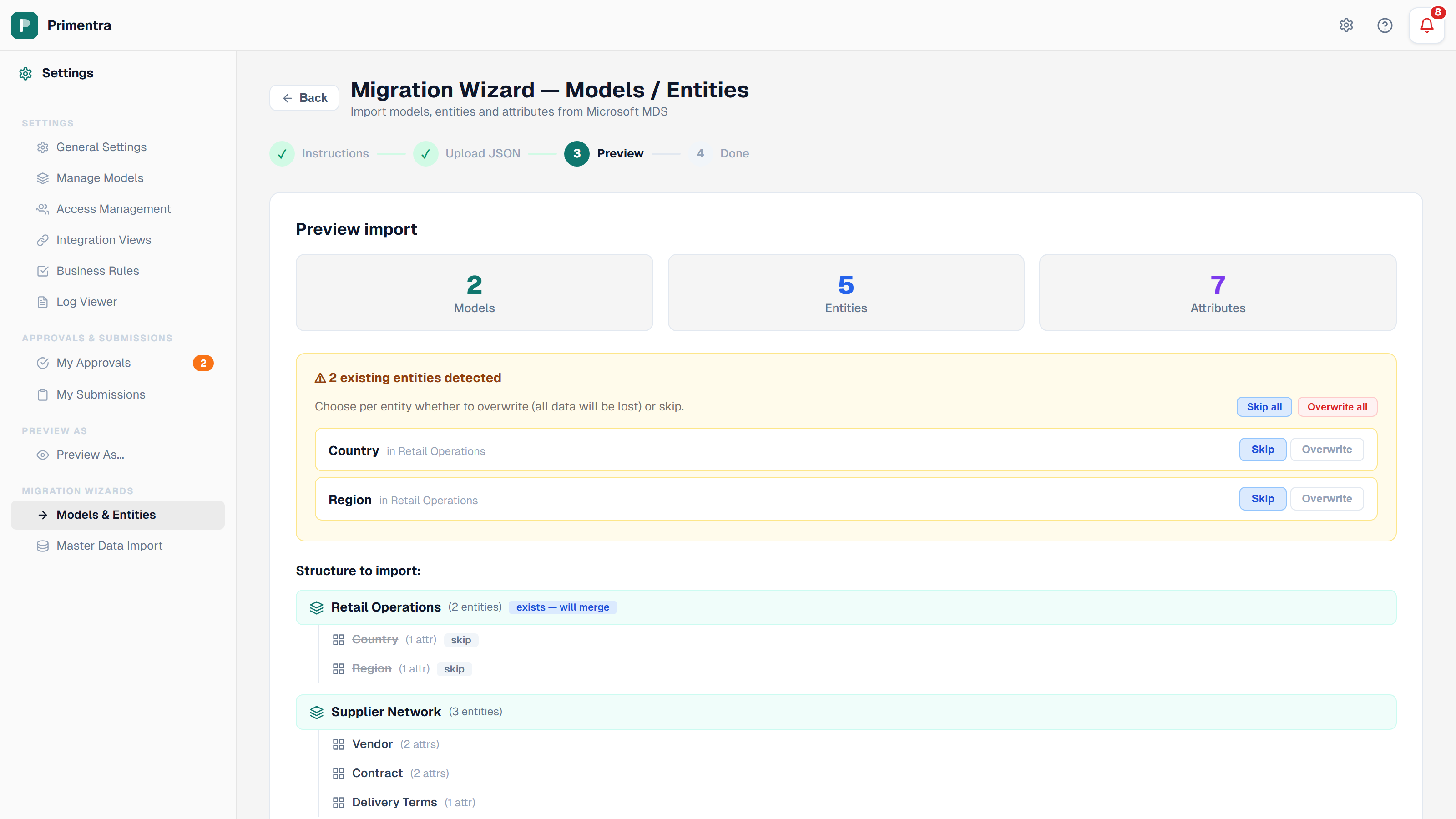The height and width of the screenshot is (819, 1456).
Task: Click the Retail Operations model layers icon
Action: (x=317, y=607)
